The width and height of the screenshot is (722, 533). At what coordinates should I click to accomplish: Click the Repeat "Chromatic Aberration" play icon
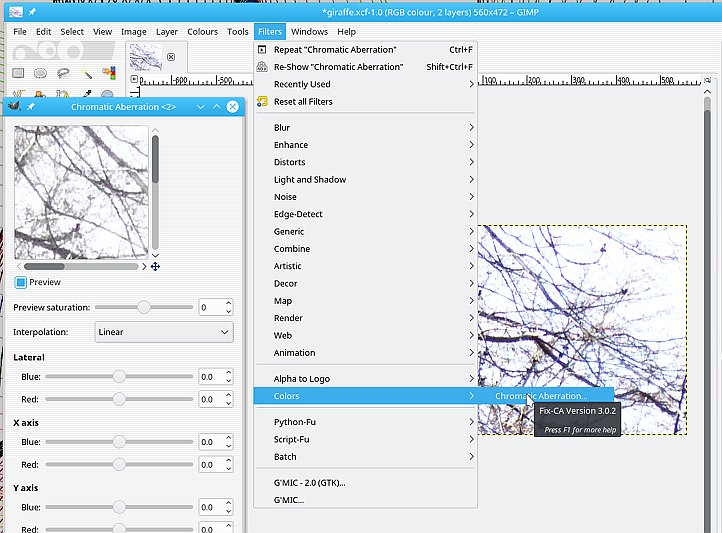262,50
